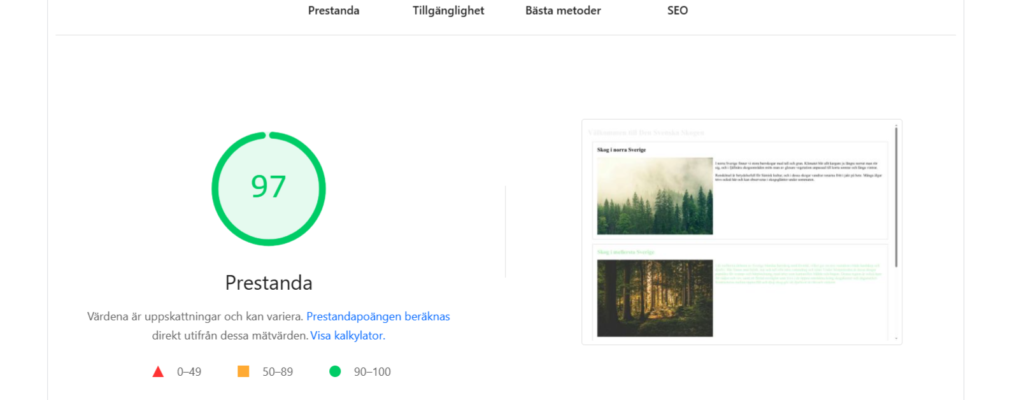This screenshot has height=400, width=1024.
Task: Click the preview's vertical scrollbar thumb
Action: [x=896, y=195]
